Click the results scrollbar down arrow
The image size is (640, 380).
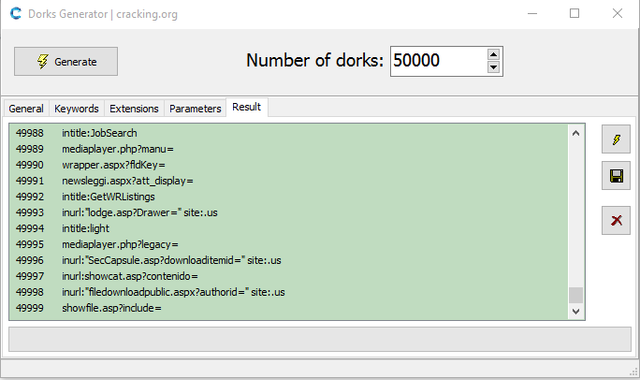click(x=576, y=311)
